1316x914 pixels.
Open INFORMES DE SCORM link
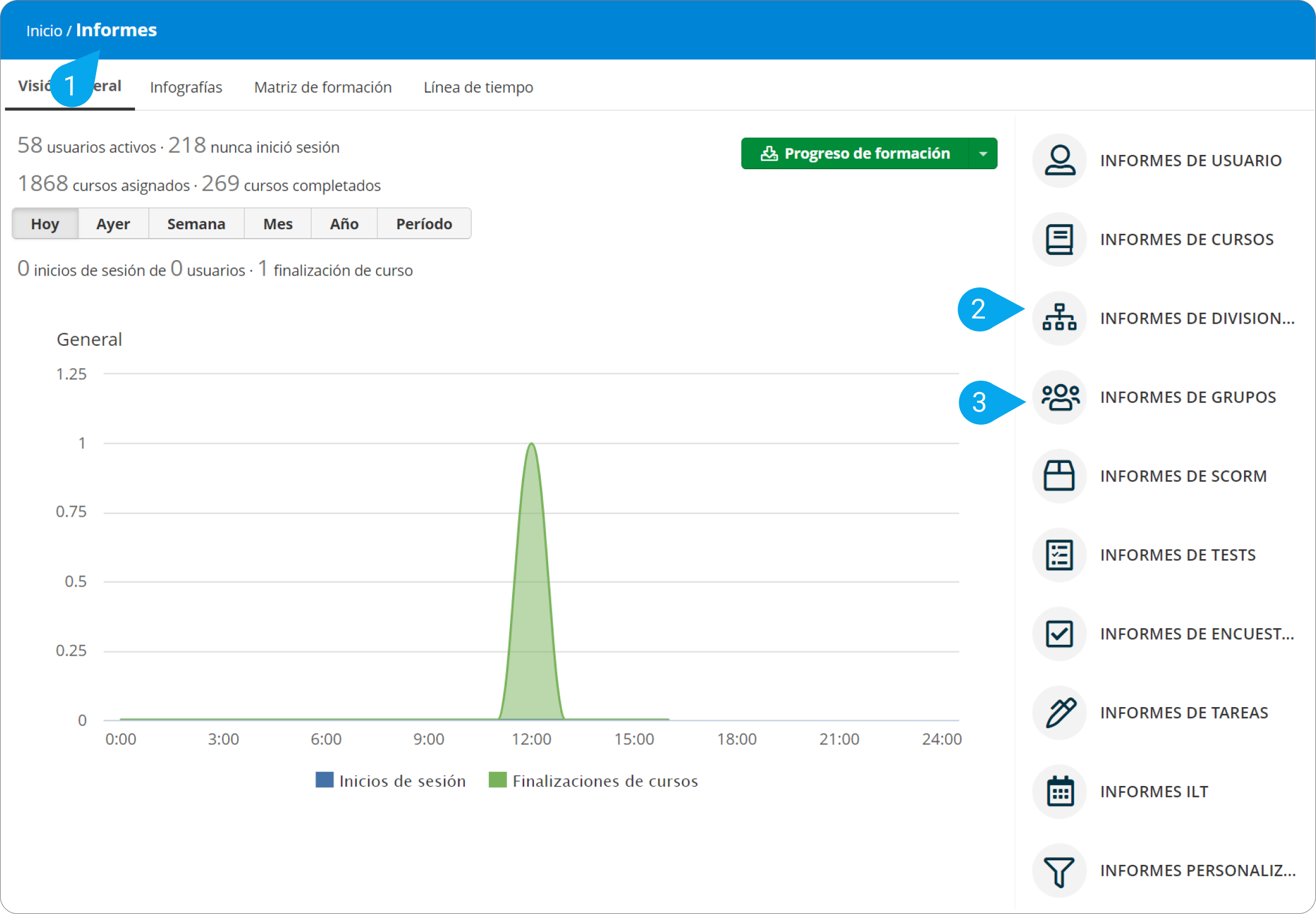(1184, 476)
